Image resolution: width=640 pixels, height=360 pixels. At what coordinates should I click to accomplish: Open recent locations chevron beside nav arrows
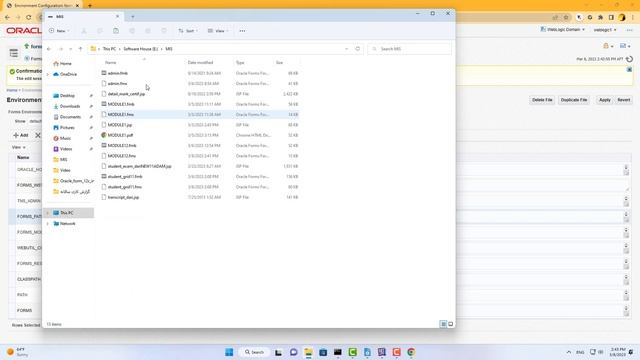71,49
